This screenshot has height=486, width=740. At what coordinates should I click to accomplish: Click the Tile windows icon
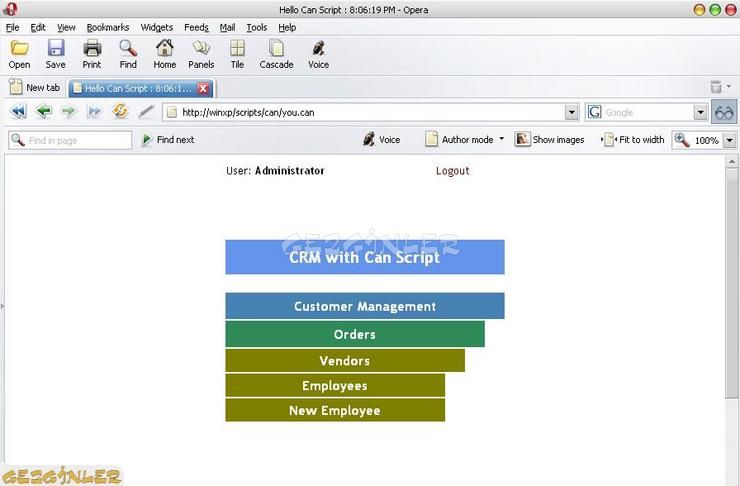click(x=237, y=48)
